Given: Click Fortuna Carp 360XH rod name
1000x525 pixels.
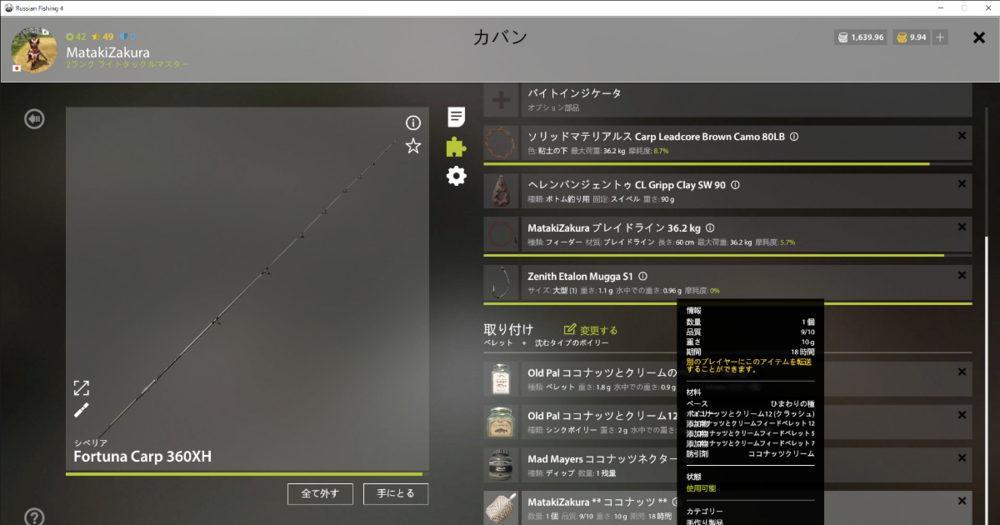Looking at the screenshot, I should point(142,457).
